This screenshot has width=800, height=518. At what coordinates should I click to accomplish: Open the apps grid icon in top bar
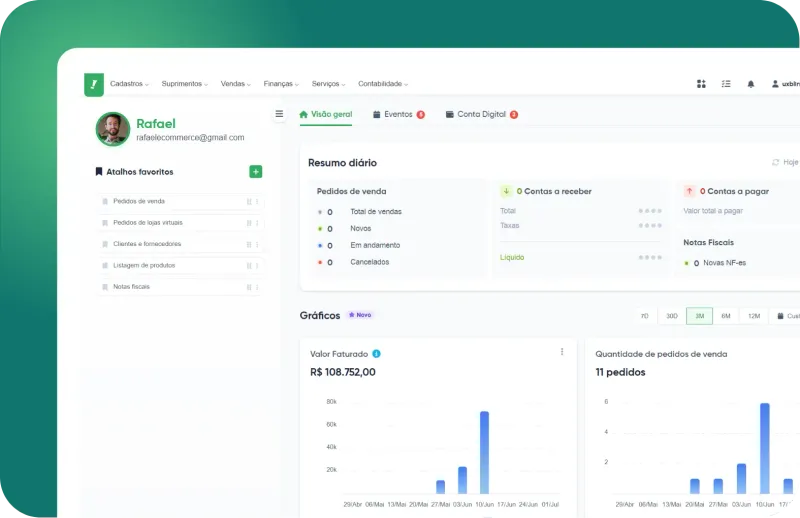[701, 84]
